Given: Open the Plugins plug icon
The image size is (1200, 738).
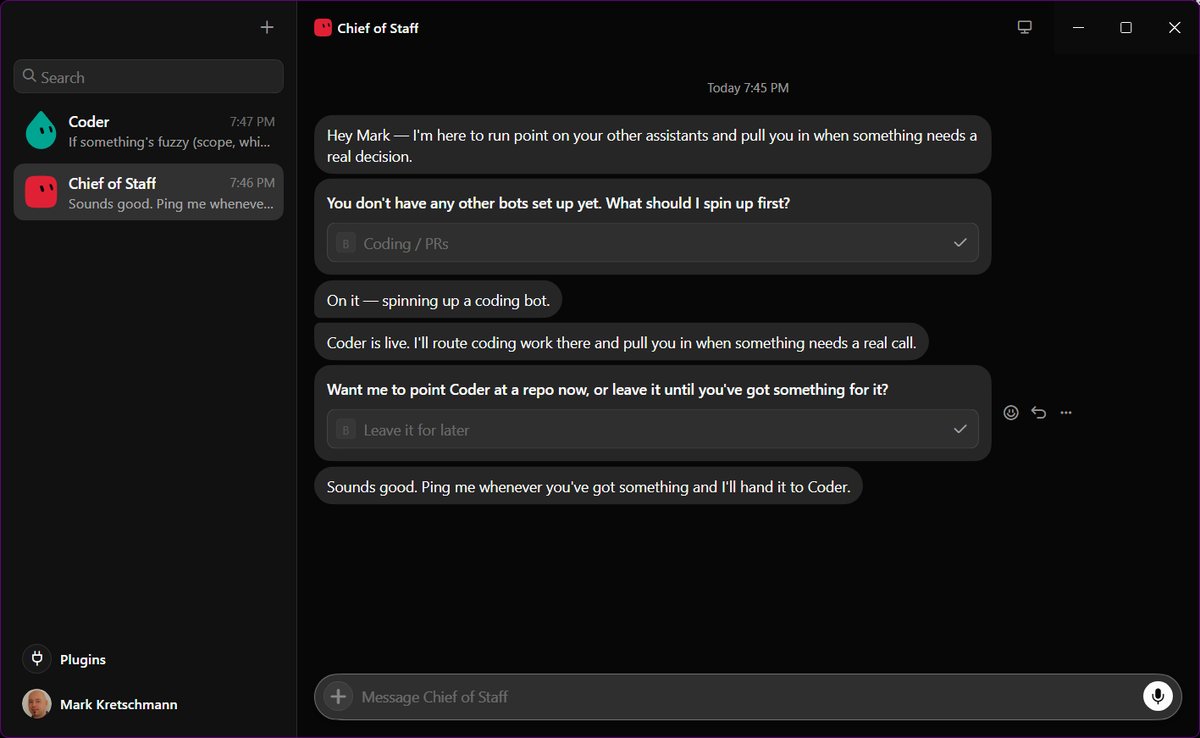Looking at the screenshot, I should (37, 659).
